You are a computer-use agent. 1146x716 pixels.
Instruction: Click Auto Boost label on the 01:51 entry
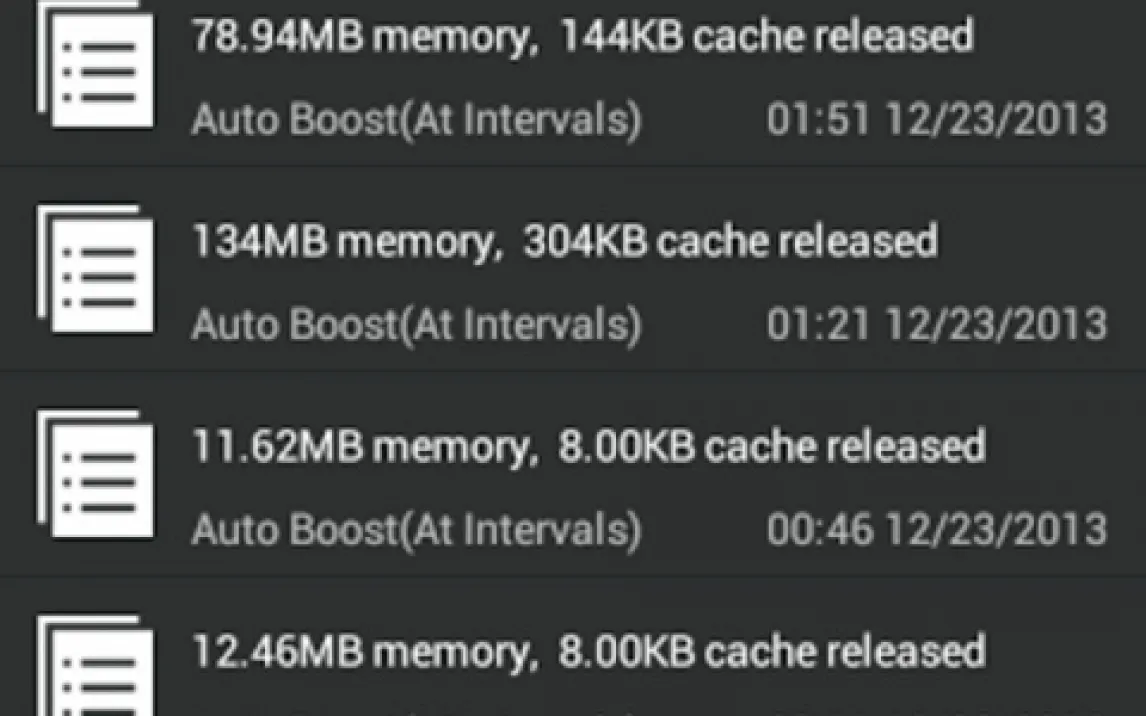(415, 120)
